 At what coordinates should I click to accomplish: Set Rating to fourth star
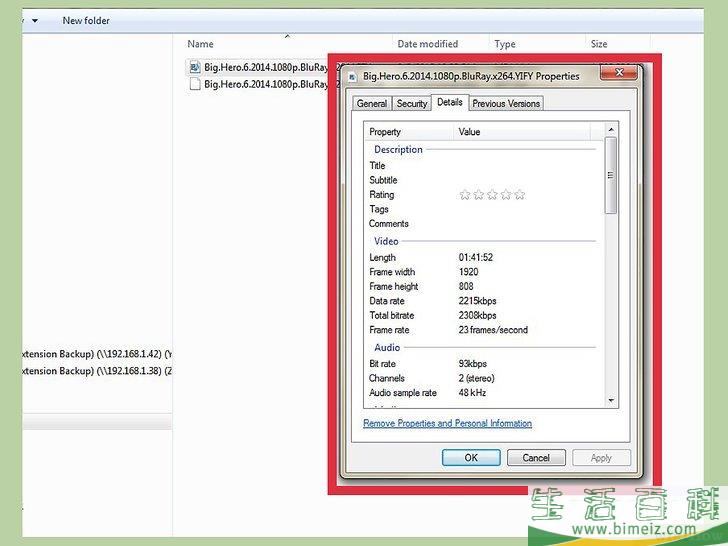tap(506, 195)
